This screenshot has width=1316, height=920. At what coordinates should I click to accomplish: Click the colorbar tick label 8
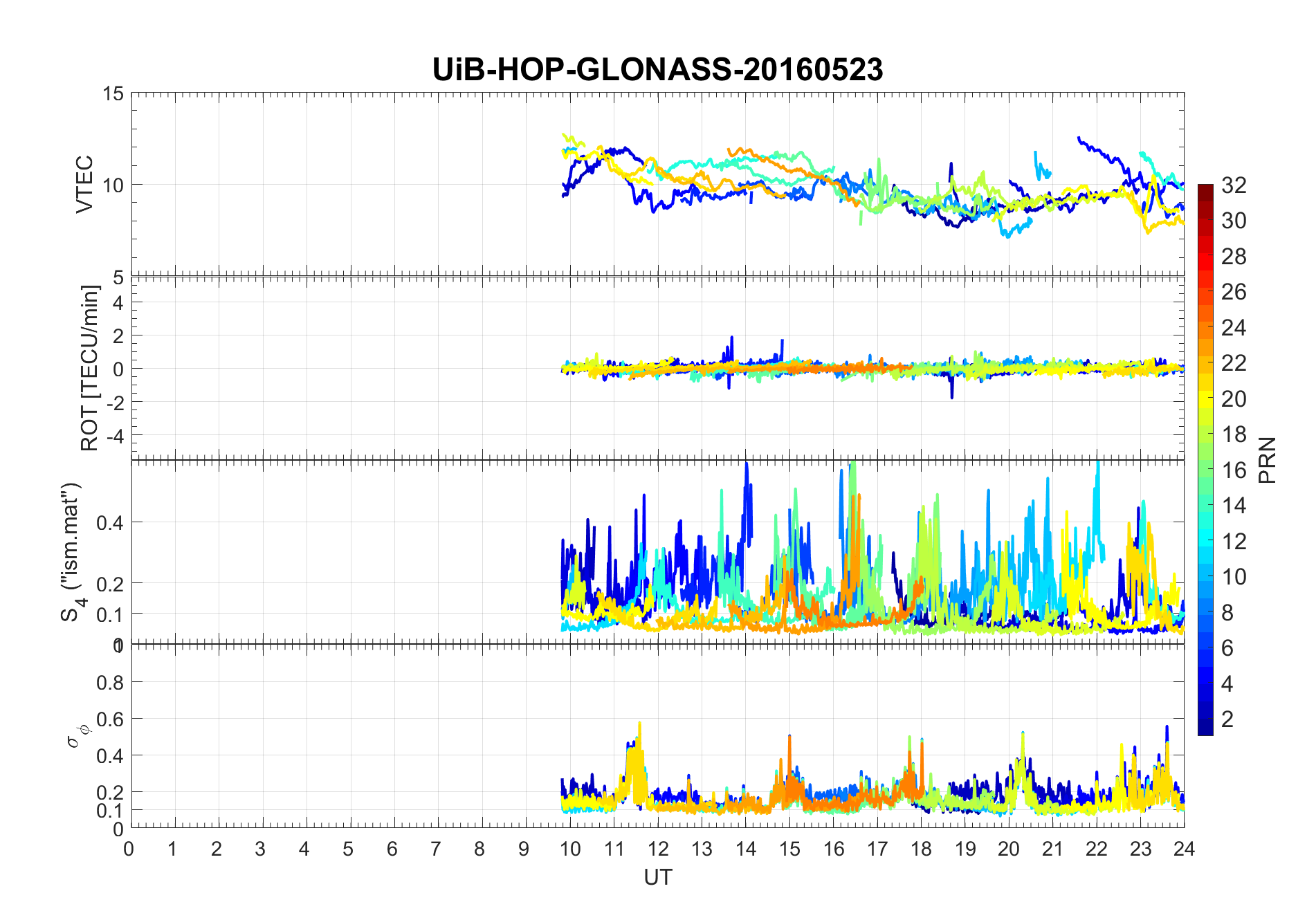point(1227,612)
